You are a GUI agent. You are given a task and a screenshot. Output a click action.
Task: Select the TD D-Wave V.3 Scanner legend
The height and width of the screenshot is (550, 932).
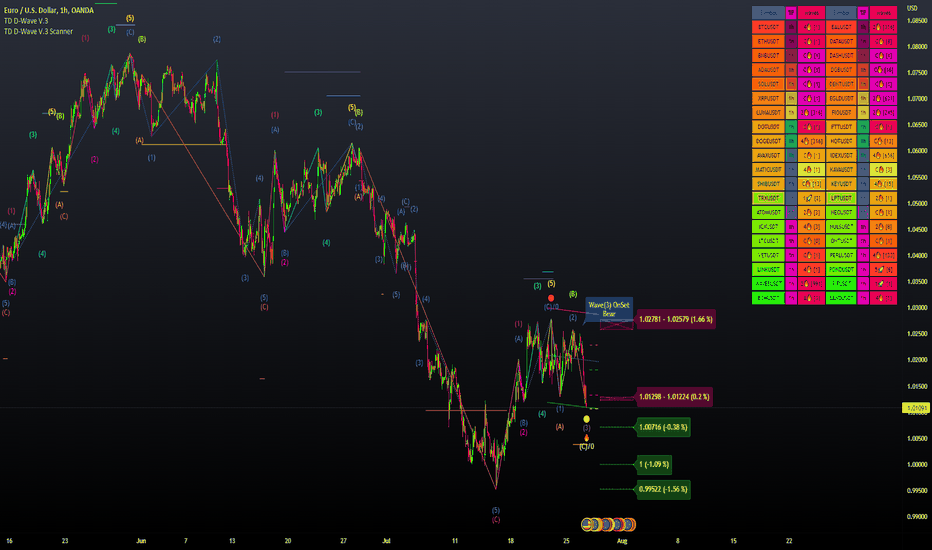coord(38,32)
